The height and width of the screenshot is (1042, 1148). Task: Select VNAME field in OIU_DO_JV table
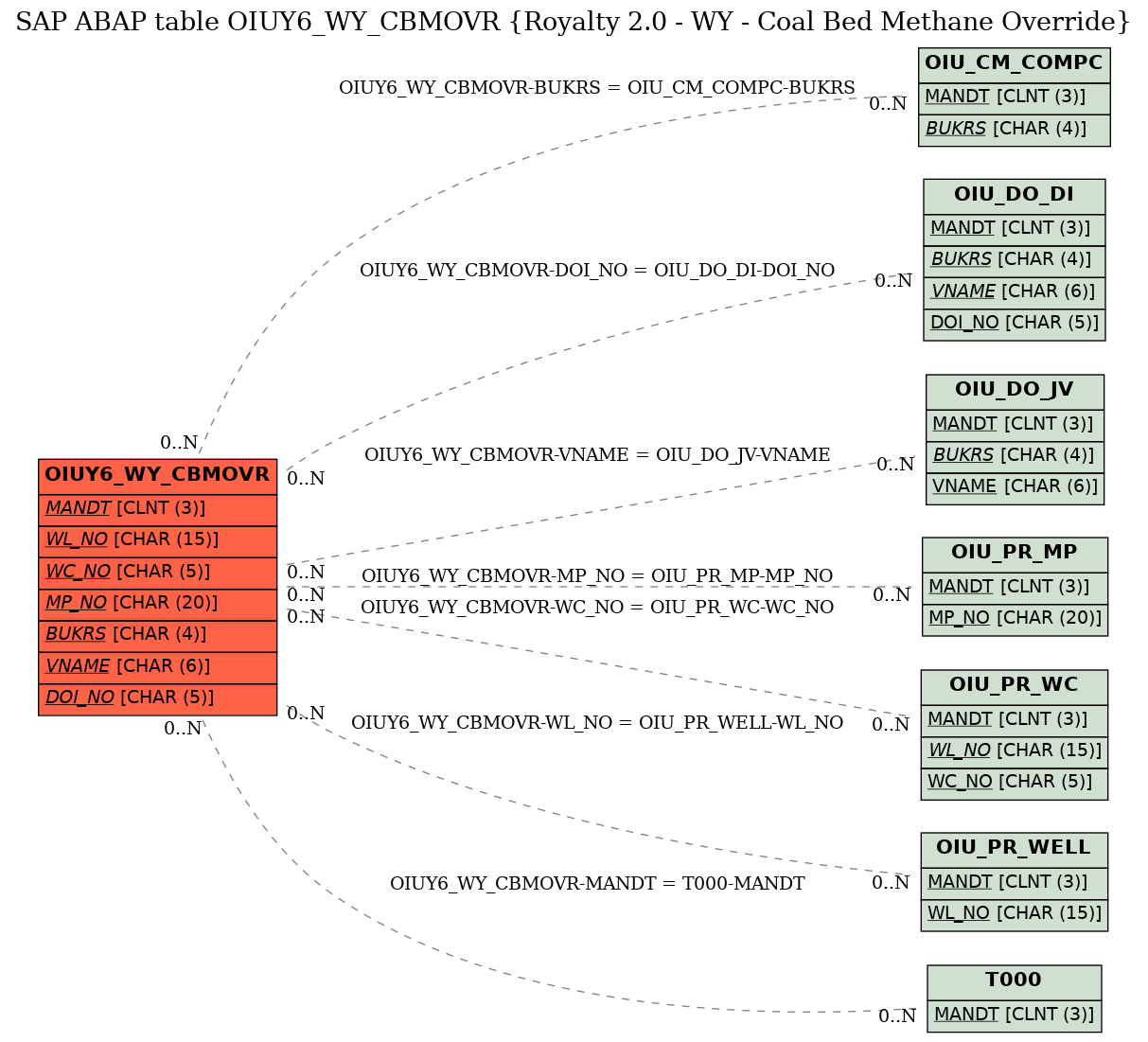(1015, 487)
